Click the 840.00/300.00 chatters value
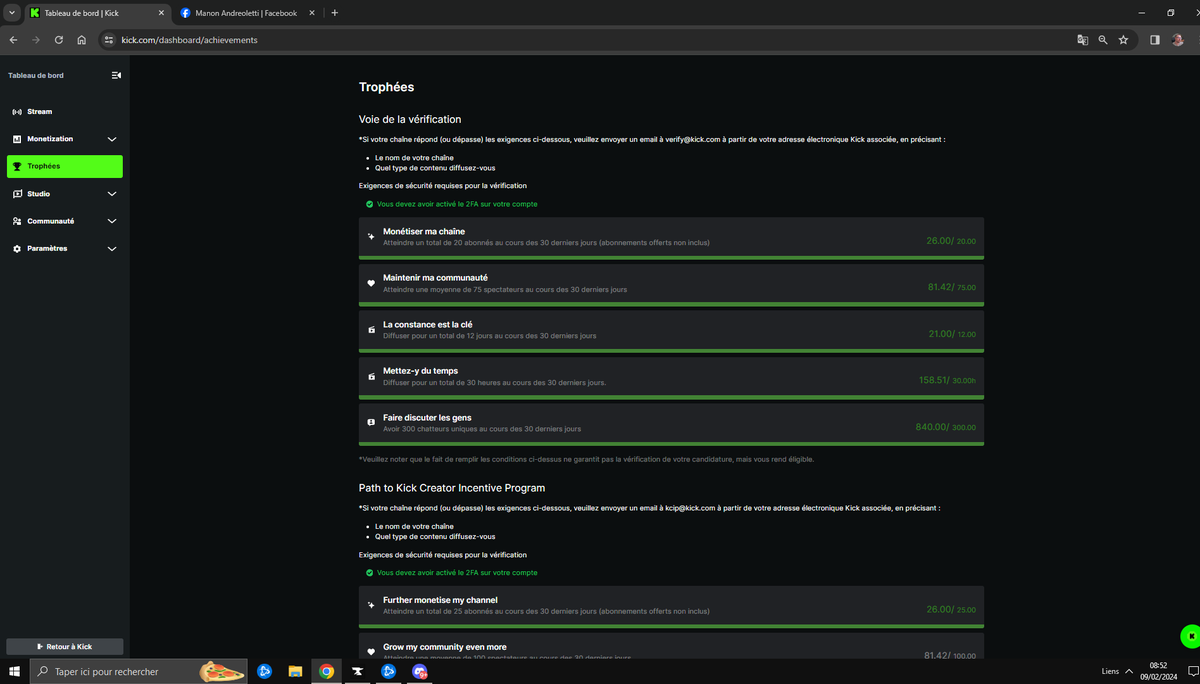 pyautogui.click(x=946, y=427)
